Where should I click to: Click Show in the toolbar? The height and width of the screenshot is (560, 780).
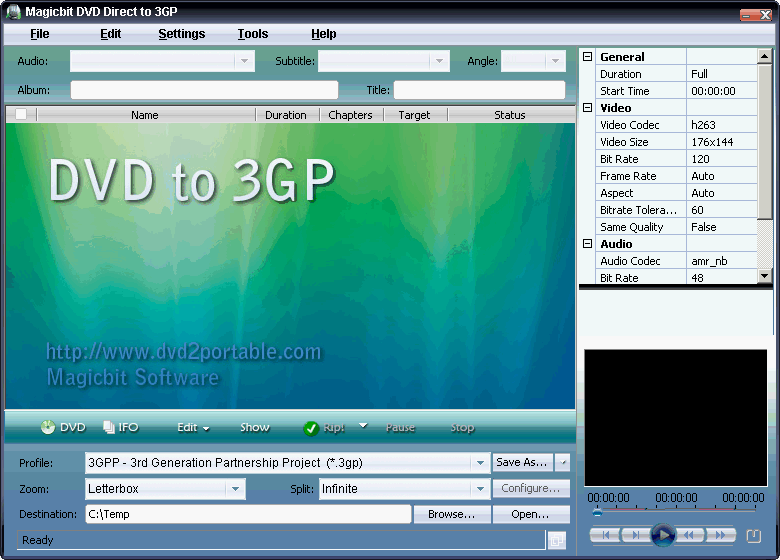point(255,428)
